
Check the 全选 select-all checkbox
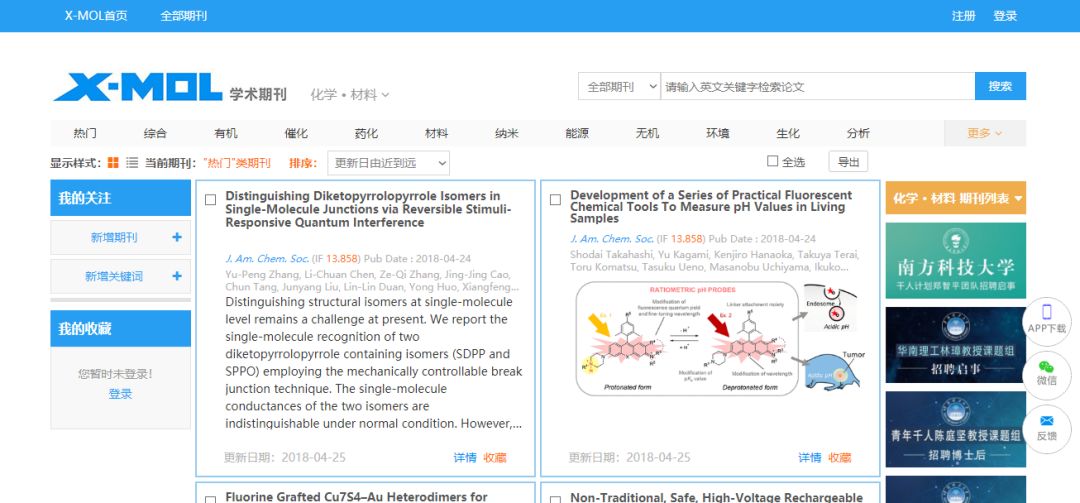(x=772, y=161)
